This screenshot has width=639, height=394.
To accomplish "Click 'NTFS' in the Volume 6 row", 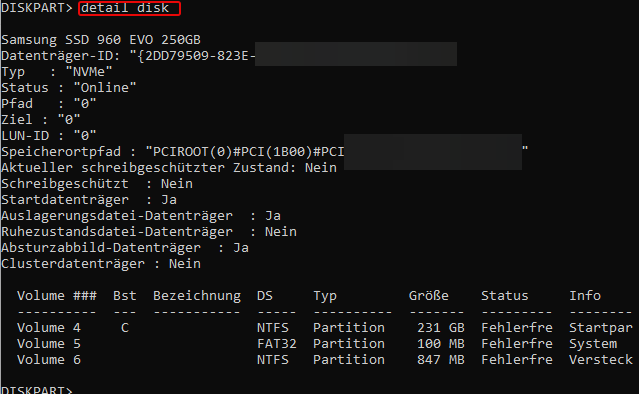I will [273, 359].
